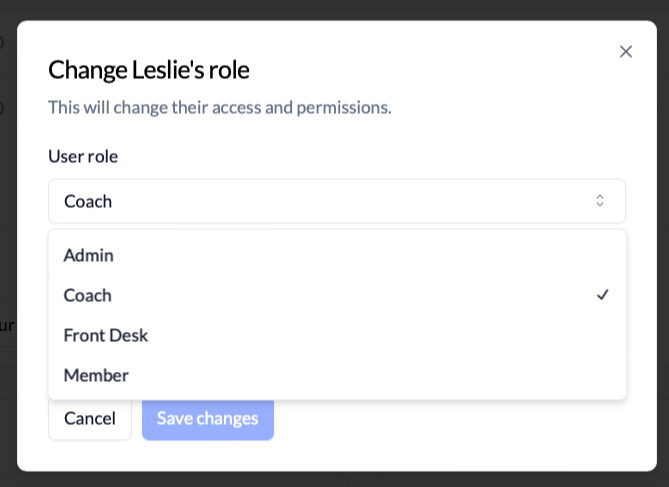Click the Save changes button
The width and height of the screenshot is (669, 487).
pos(208,419)
